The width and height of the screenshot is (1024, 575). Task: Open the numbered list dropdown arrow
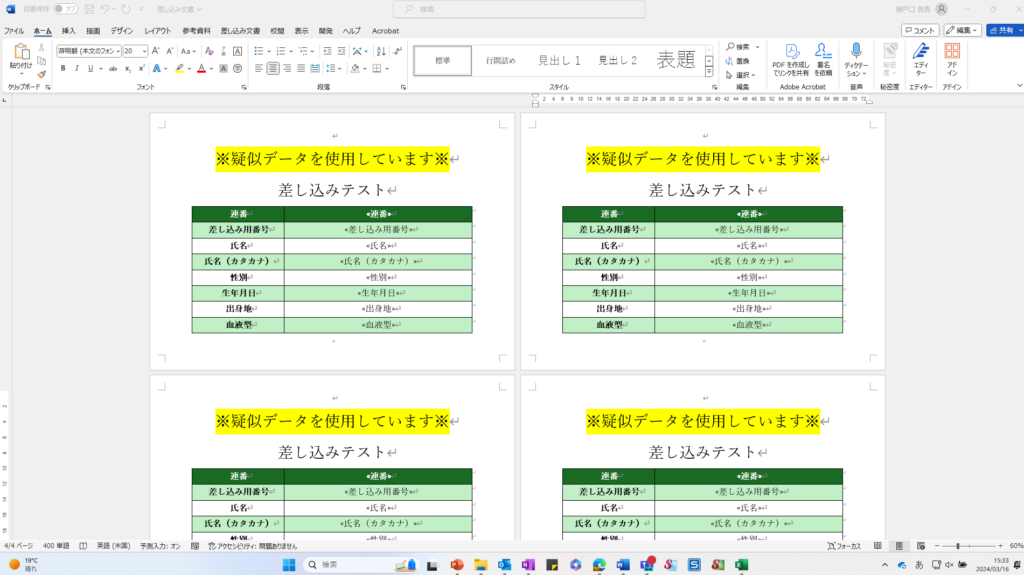tap(291, 51)
